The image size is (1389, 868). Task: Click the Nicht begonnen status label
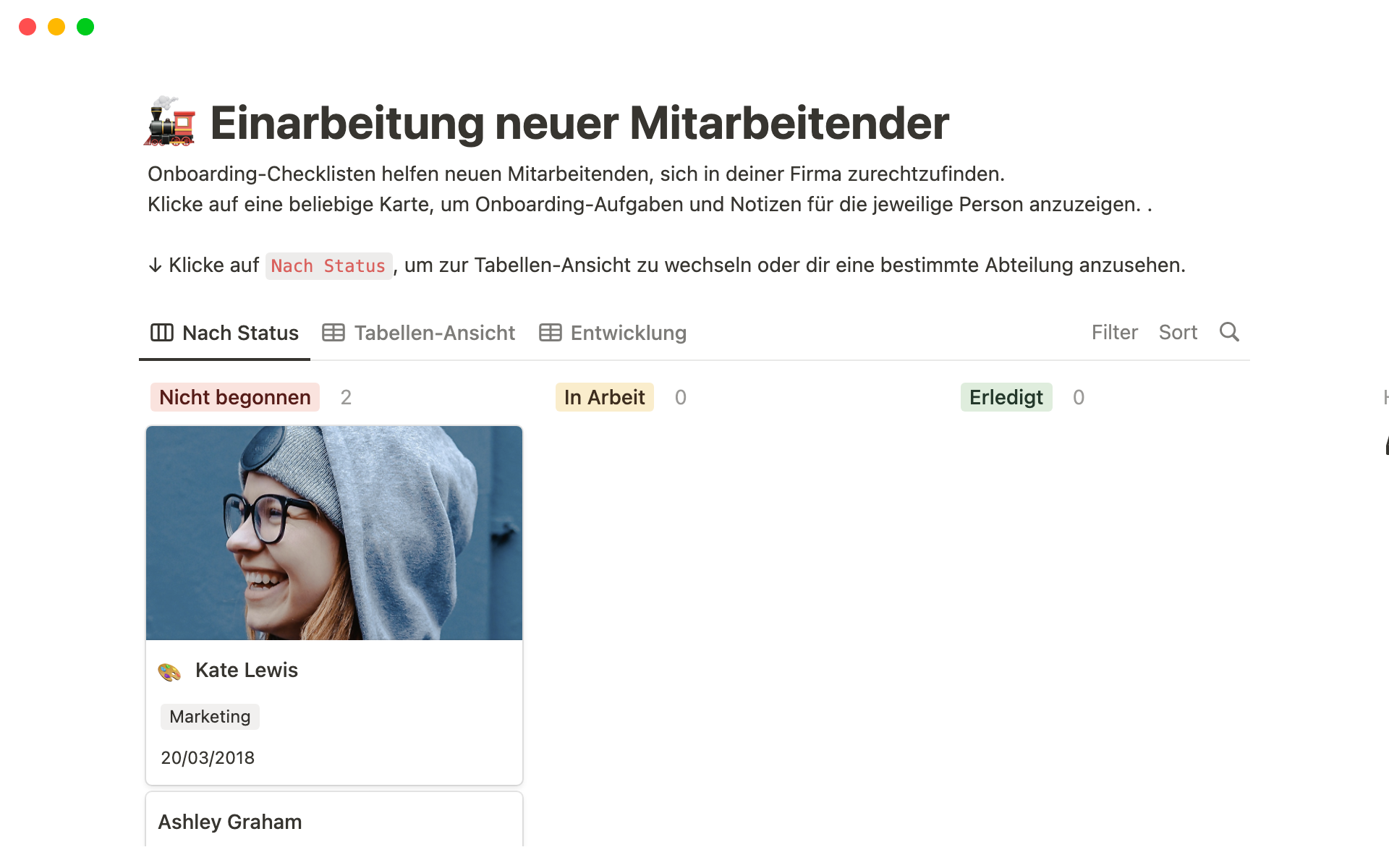[x=235, y=397]
